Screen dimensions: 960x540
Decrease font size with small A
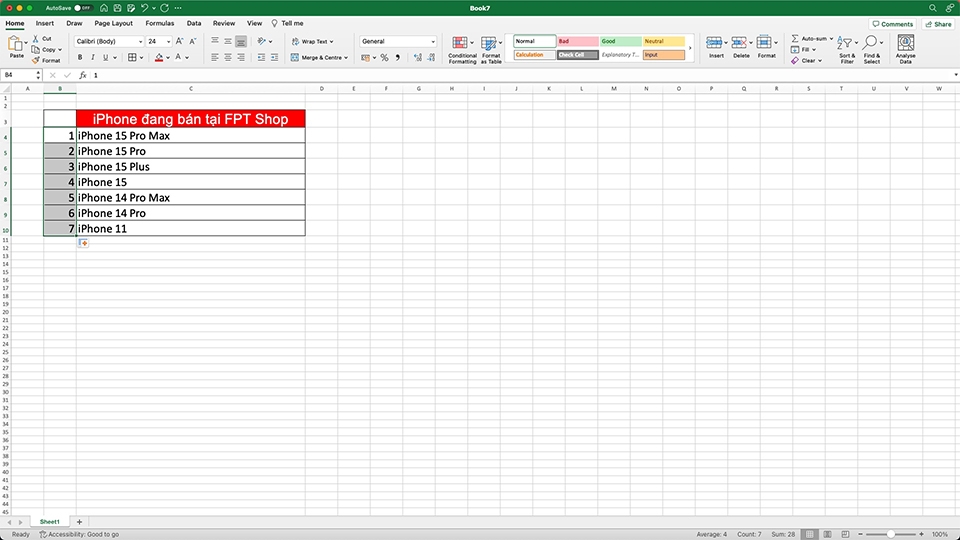192,41
